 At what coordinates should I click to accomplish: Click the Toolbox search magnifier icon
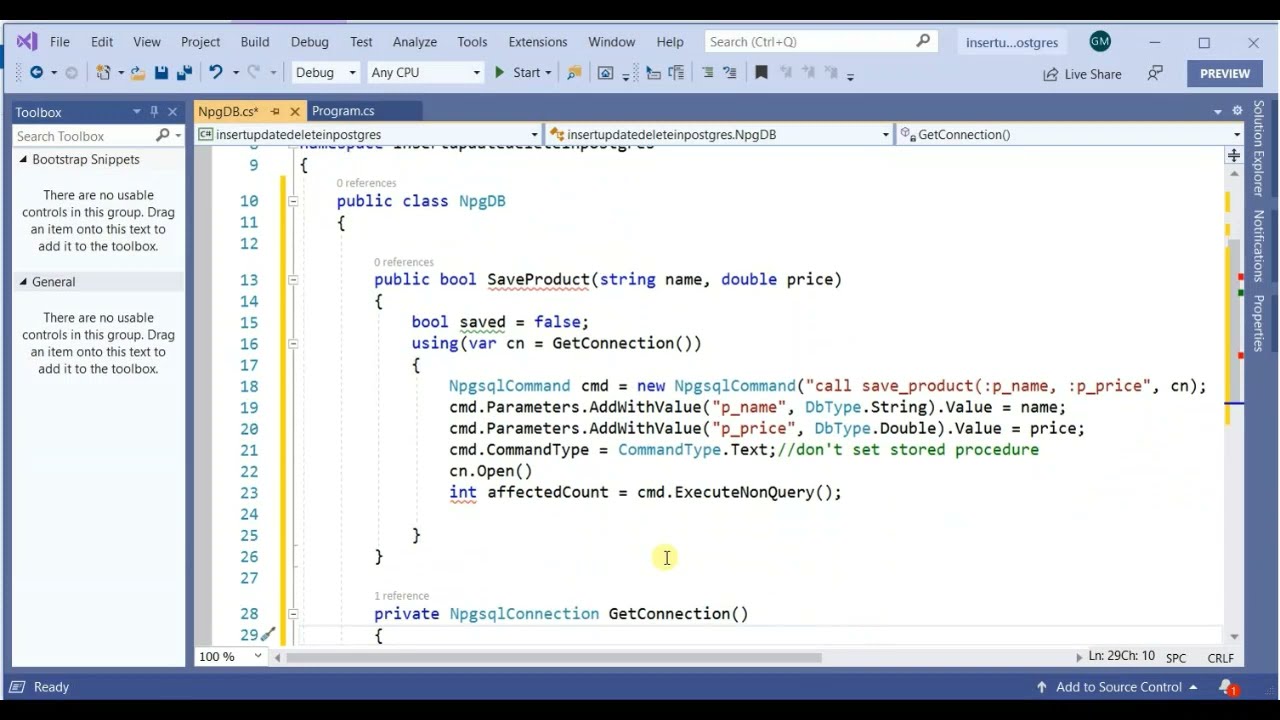163,135
